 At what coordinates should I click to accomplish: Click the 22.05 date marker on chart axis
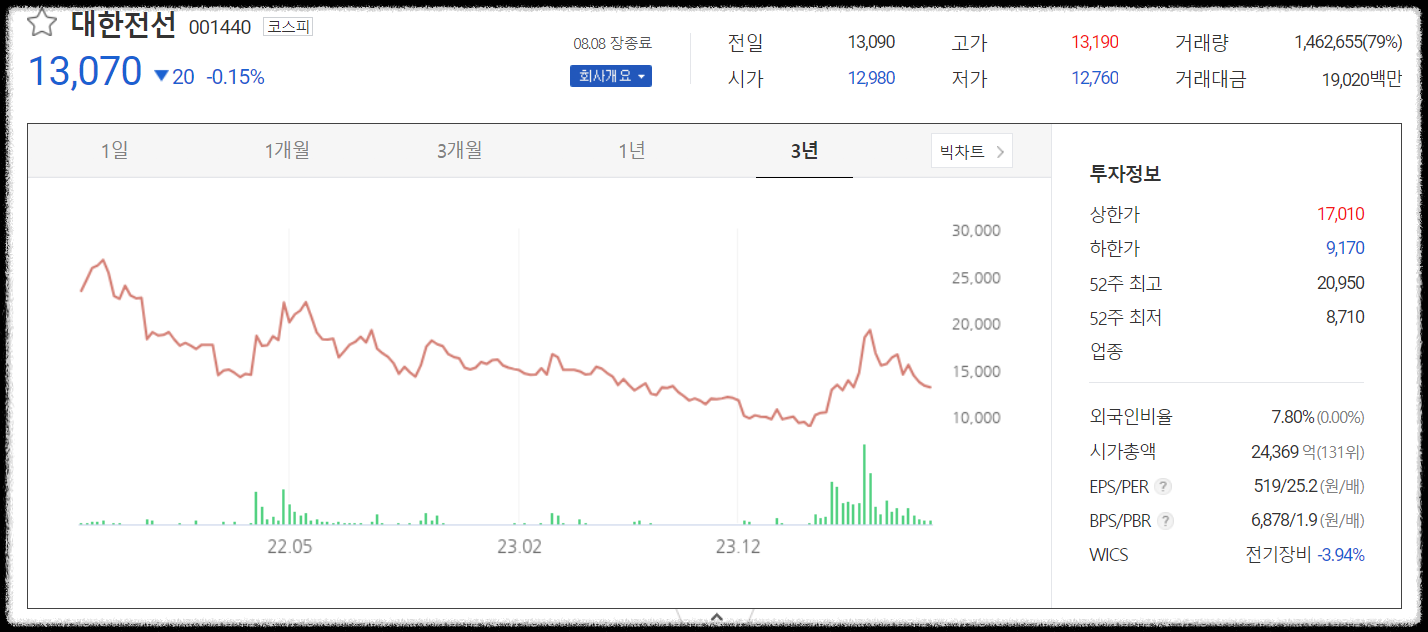pos(289,547)
